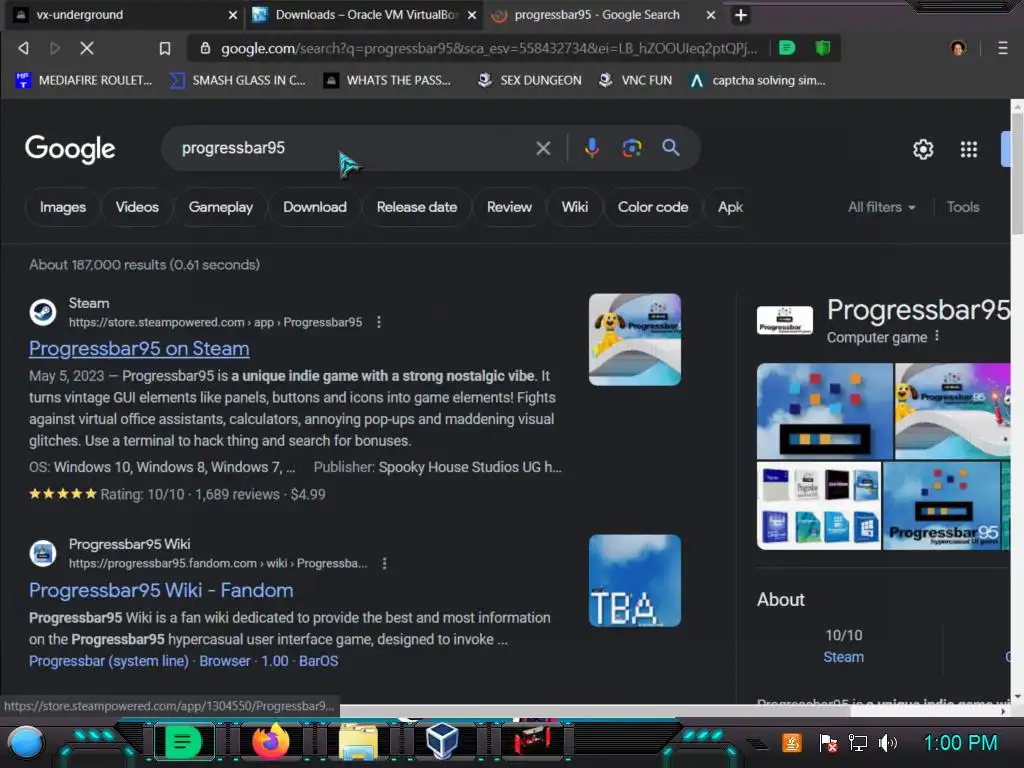This screenshot has height=768, width=1024.
Task: Click the volume speaker tray icon
Action: point(888,743)
